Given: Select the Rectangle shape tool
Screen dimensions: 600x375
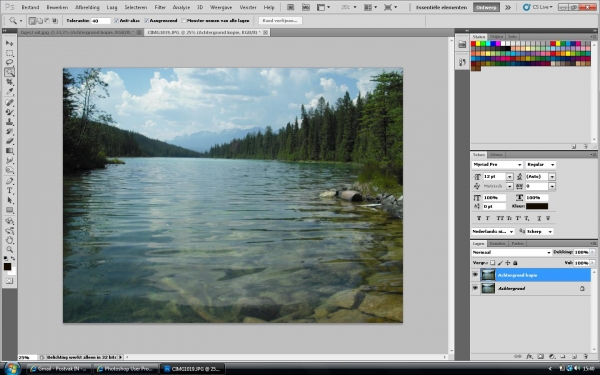Looking at the screenshot, I should [10, 210].
